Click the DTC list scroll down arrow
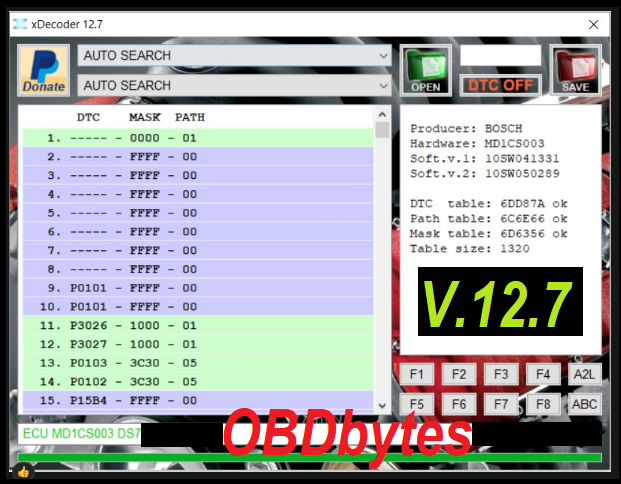This screenshot has height=484, width=621. pyautogui.click(x=382, y=406)
